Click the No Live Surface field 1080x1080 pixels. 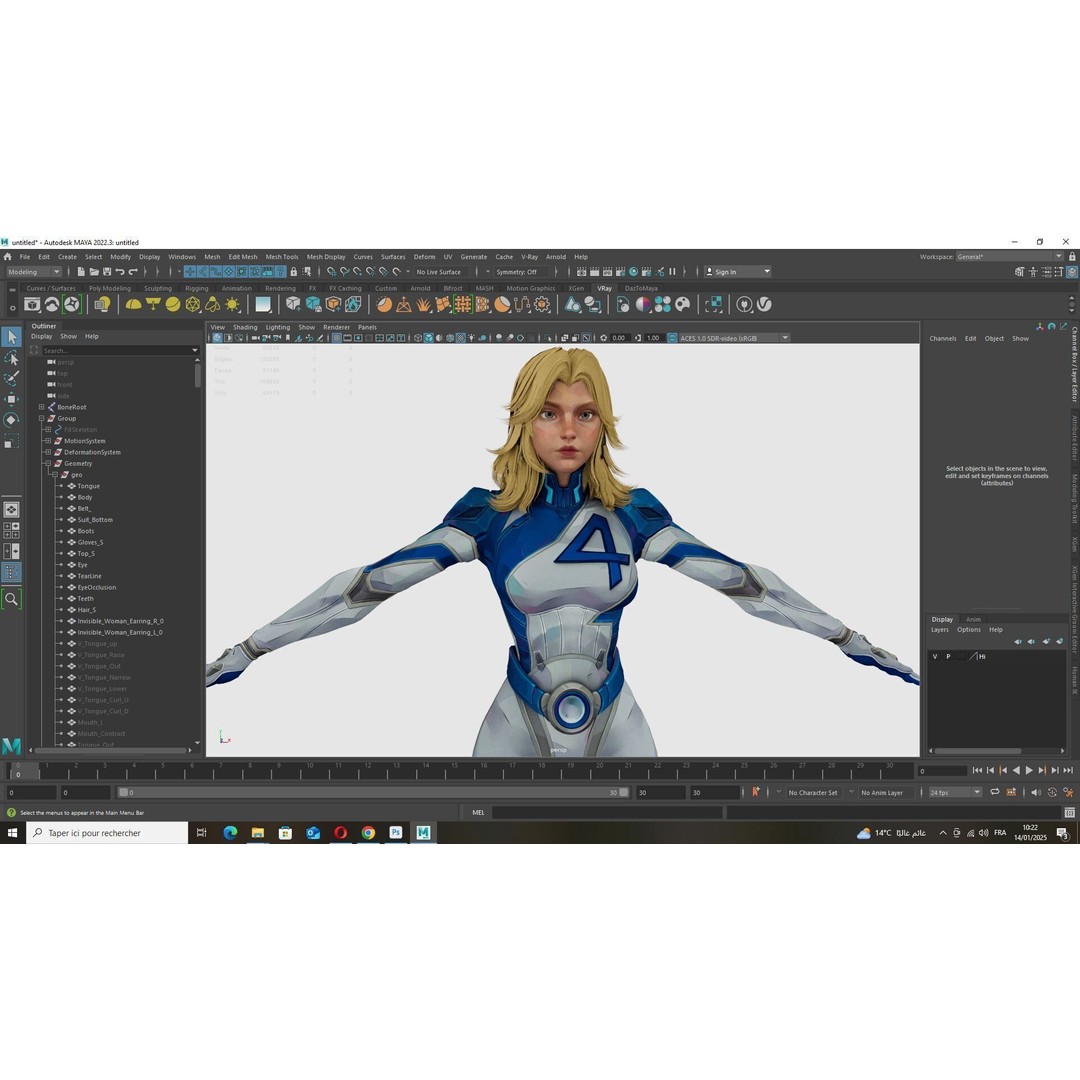[x=441, y=272]
